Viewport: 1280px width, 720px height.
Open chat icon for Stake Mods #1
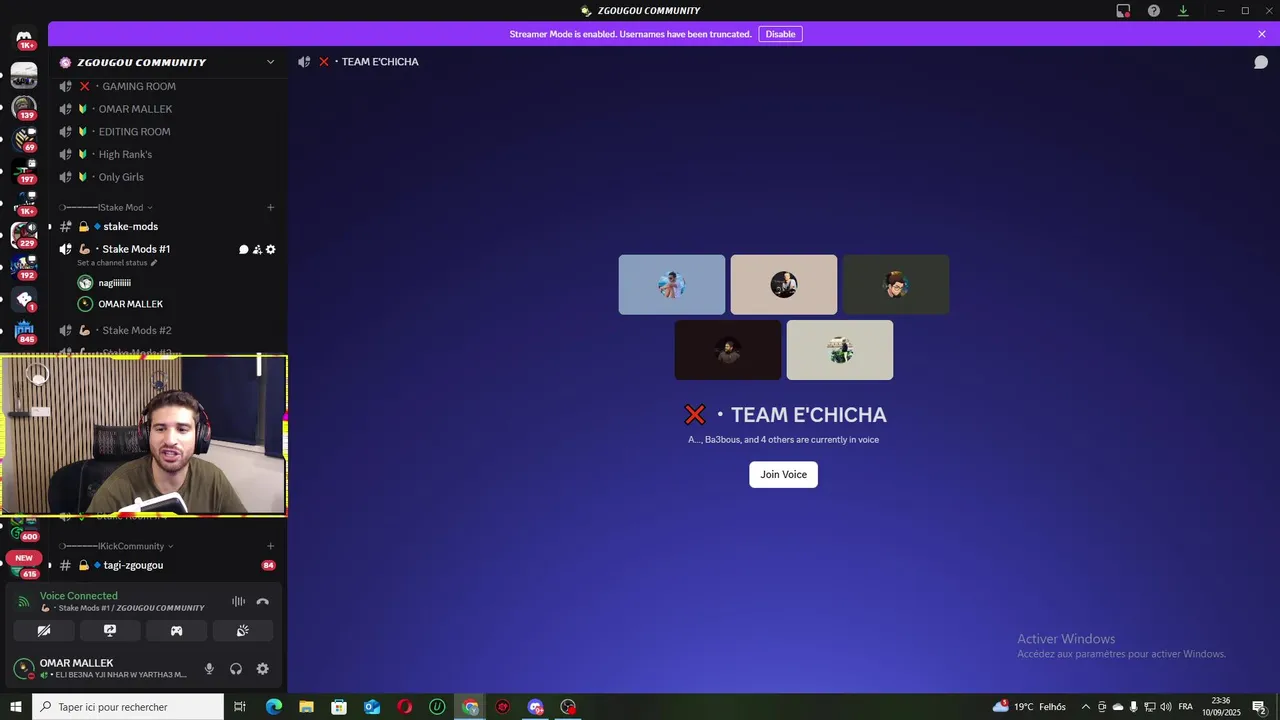pyautogui.click(x=243, y=249)
